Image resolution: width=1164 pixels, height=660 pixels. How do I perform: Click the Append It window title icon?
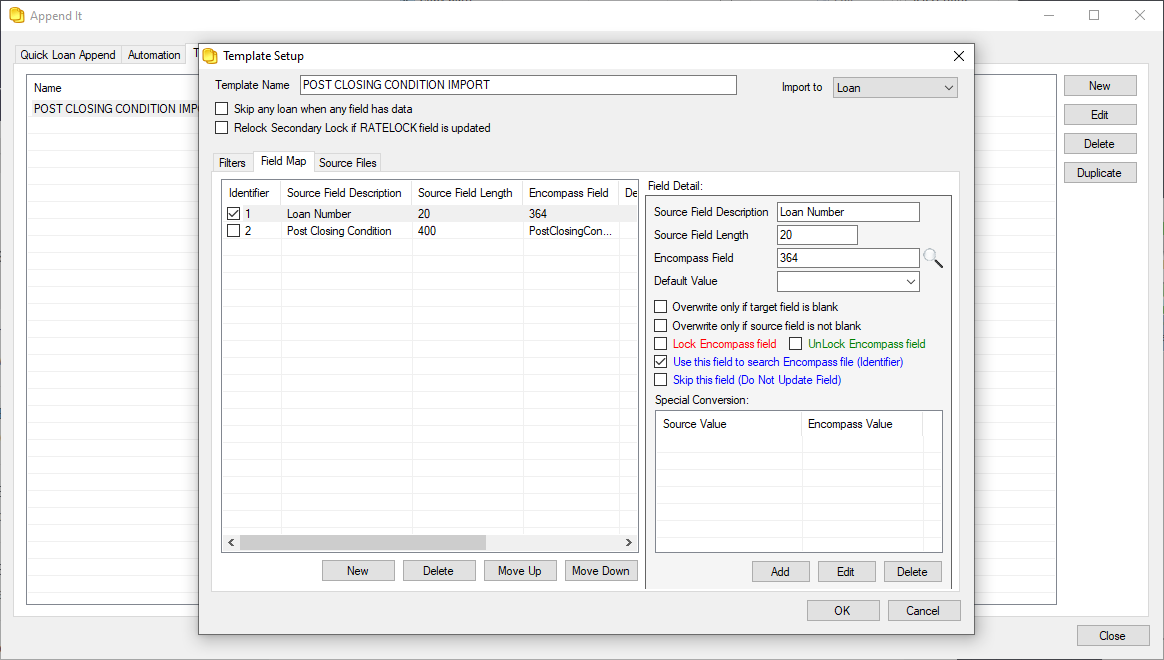pyautogui.click(x=16, y=16)
